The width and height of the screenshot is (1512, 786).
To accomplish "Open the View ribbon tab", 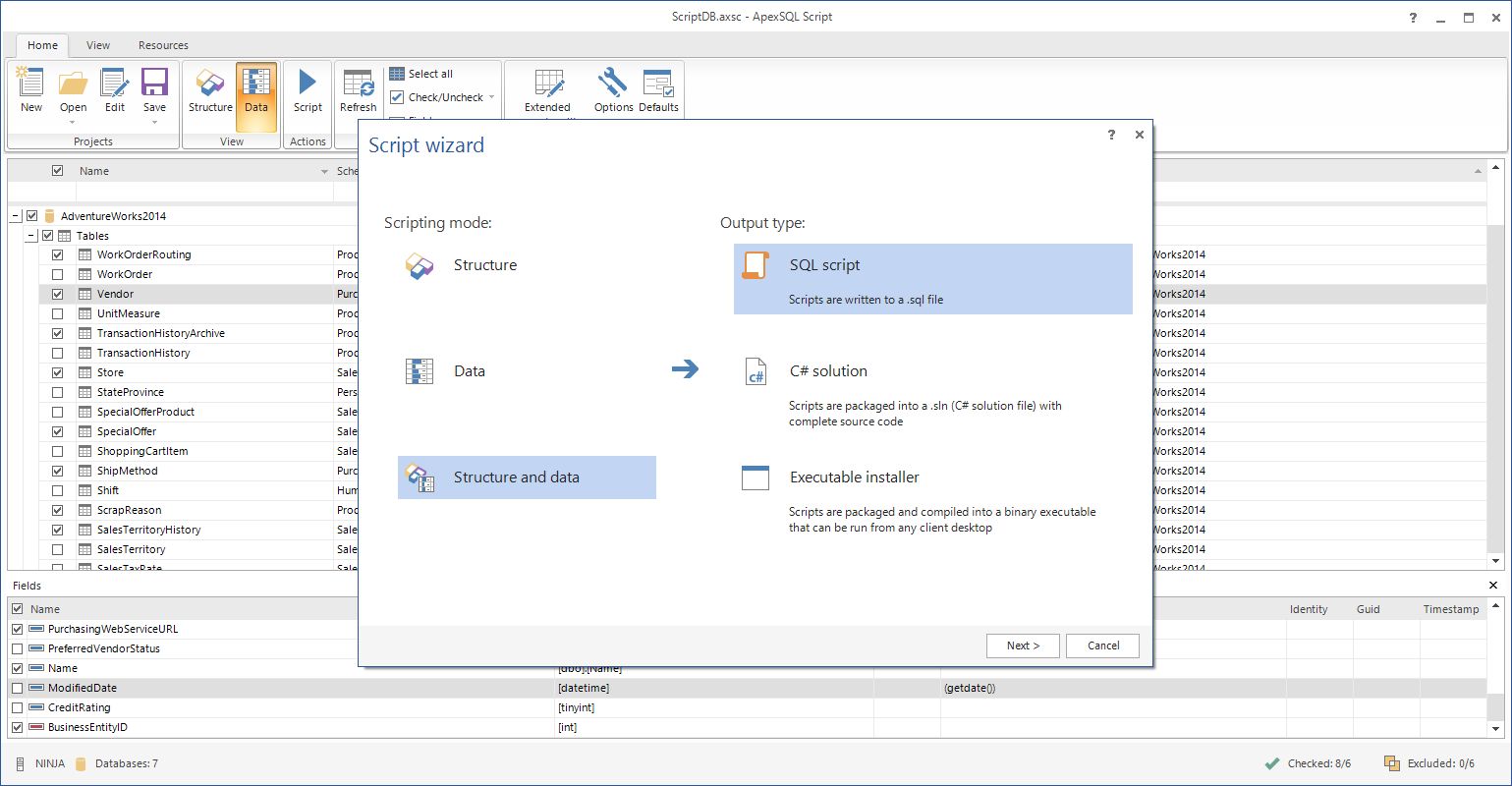I will tap(97, 45).
